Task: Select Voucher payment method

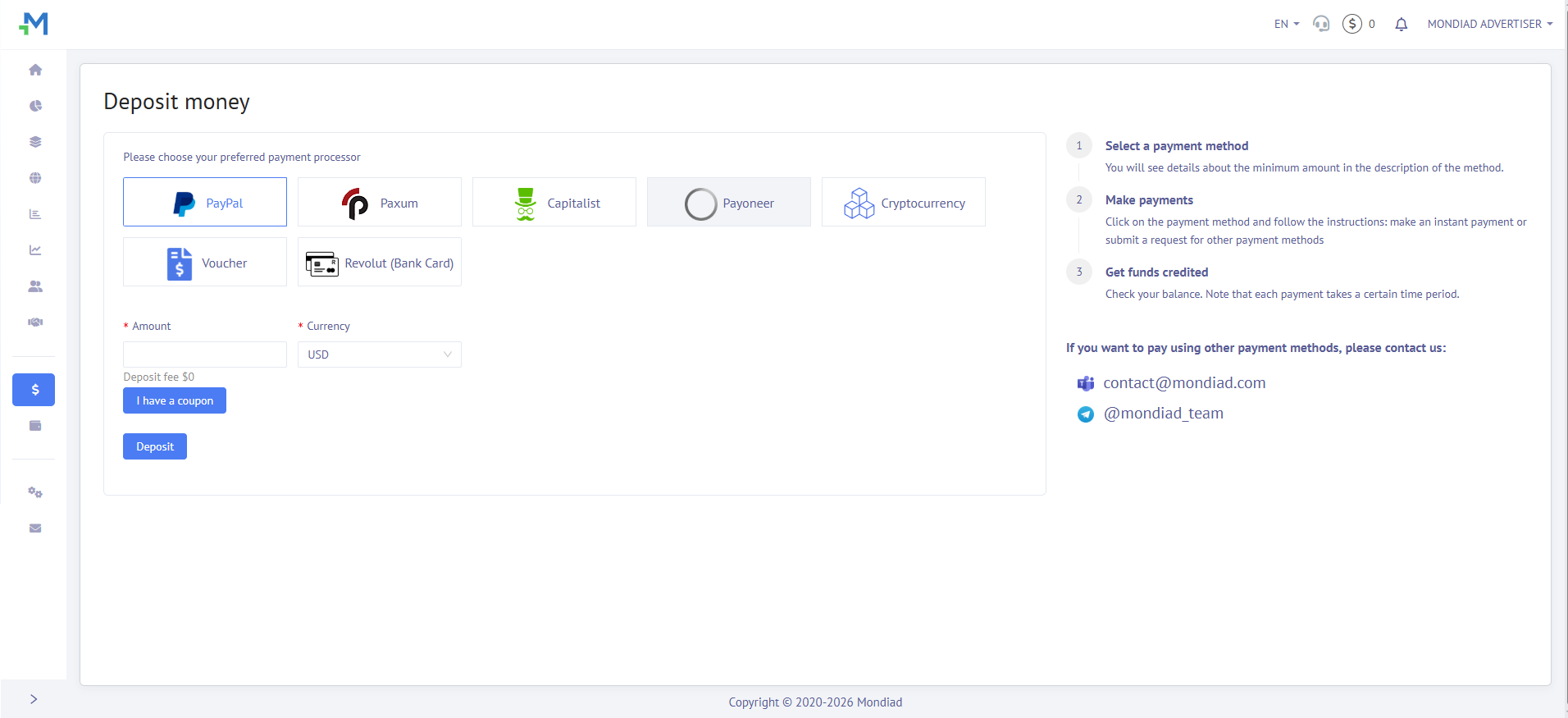Action: point(205,262)
